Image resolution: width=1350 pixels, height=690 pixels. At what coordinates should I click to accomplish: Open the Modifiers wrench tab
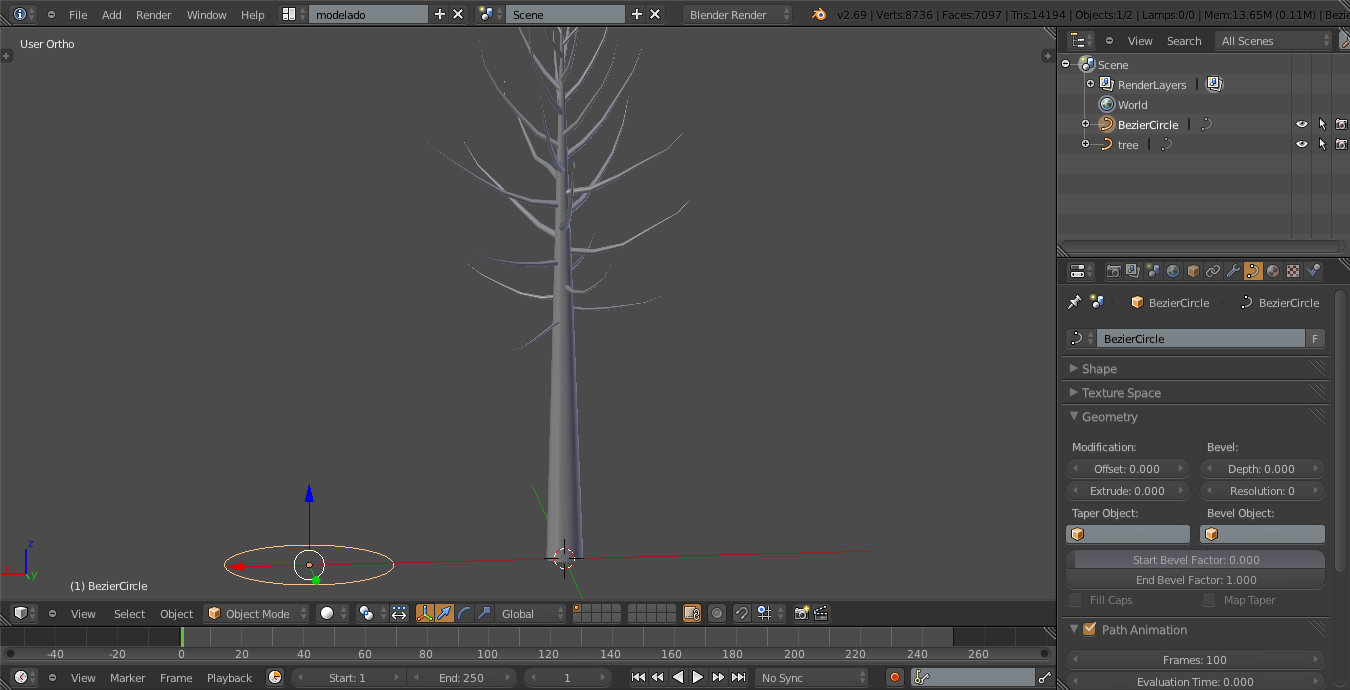pyautogui.click(x=1233, y=271)
